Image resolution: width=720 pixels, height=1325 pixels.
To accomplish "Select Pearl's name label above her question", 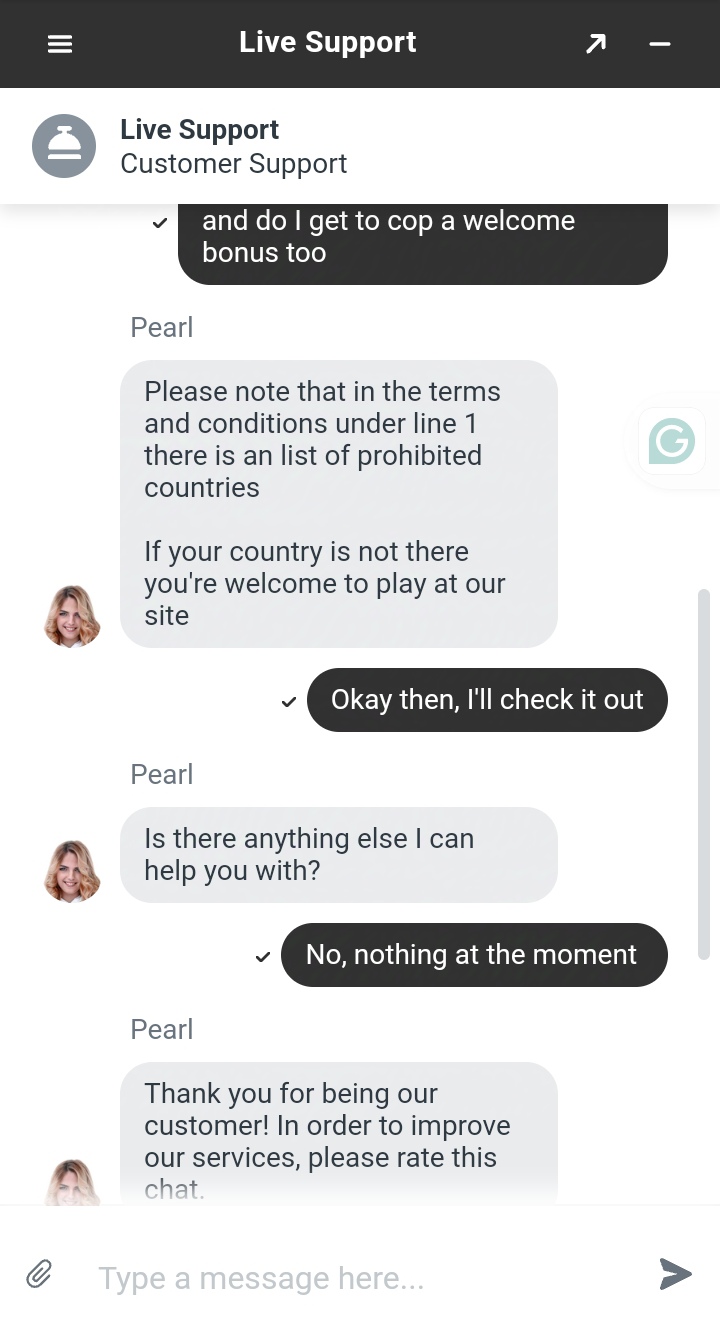I will (x=161, y=774).
